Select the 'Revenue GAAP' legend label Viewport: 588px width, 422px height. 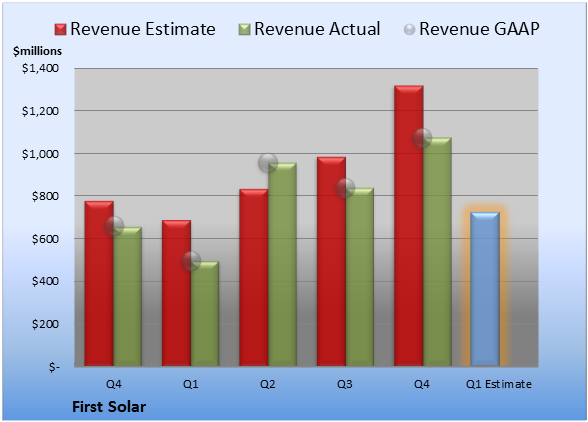tap(479, 29)
